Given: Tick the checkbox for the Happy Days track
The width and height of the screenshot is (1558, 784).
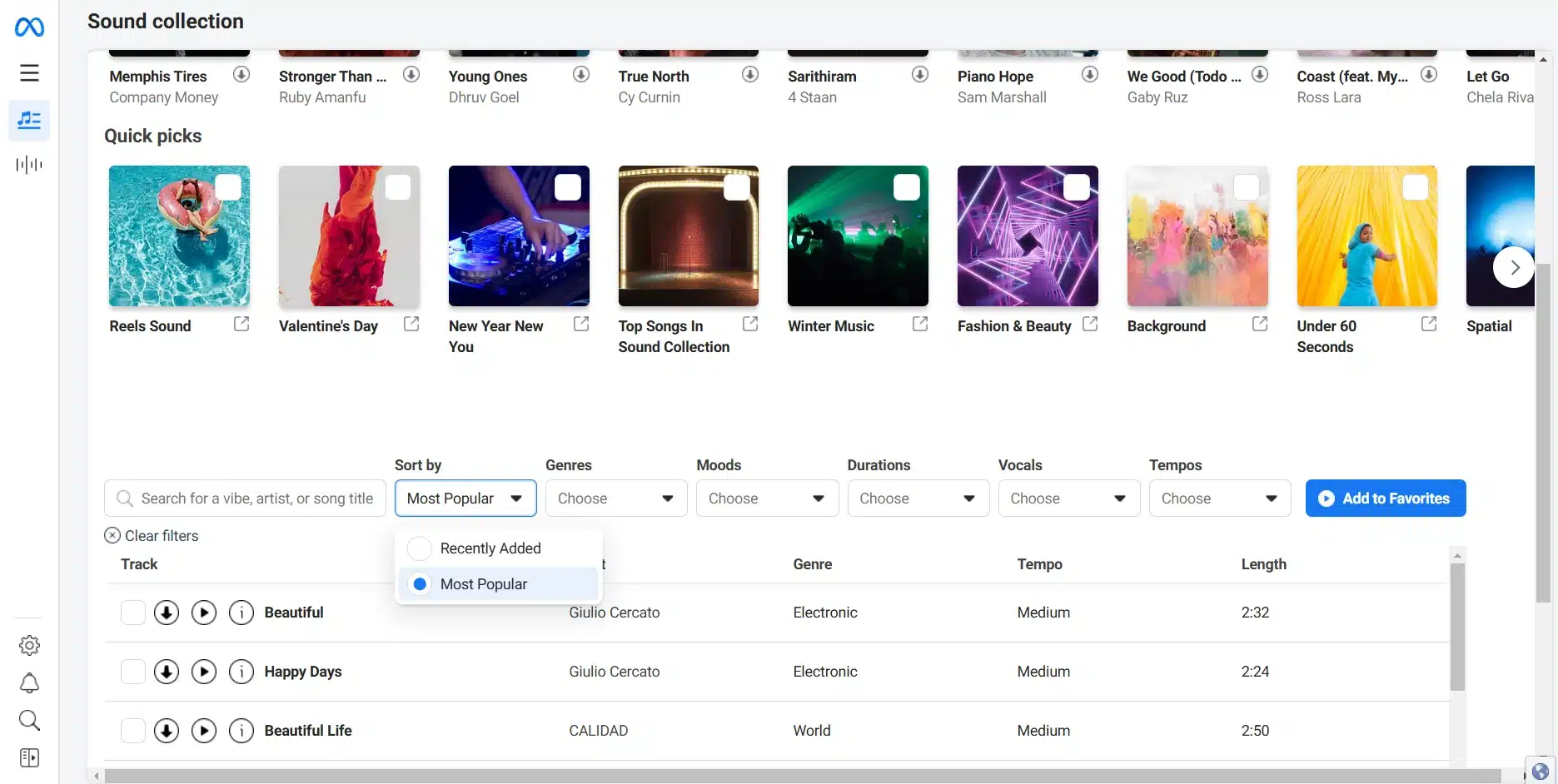Looking at the screenshot, I should 133,672.
